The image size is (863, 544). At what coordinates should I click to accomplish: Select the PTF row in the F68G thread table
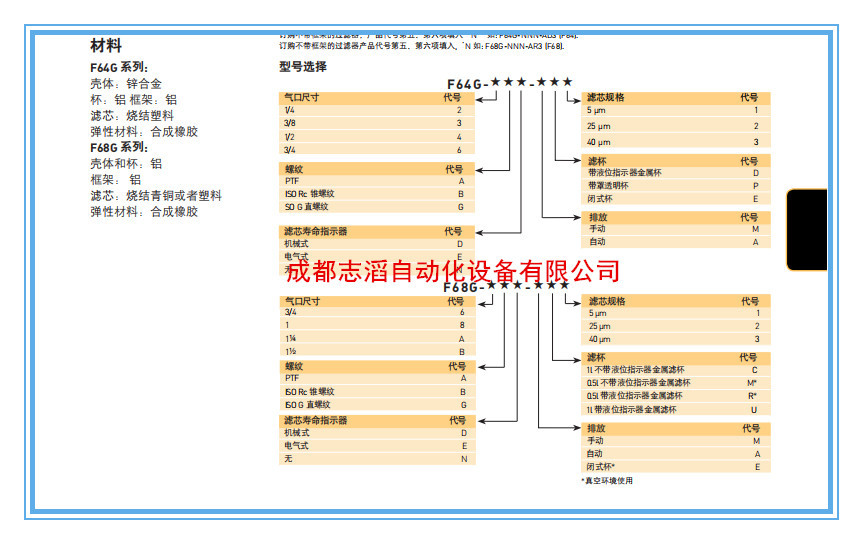pyautogui.click(x=378, y=378)
